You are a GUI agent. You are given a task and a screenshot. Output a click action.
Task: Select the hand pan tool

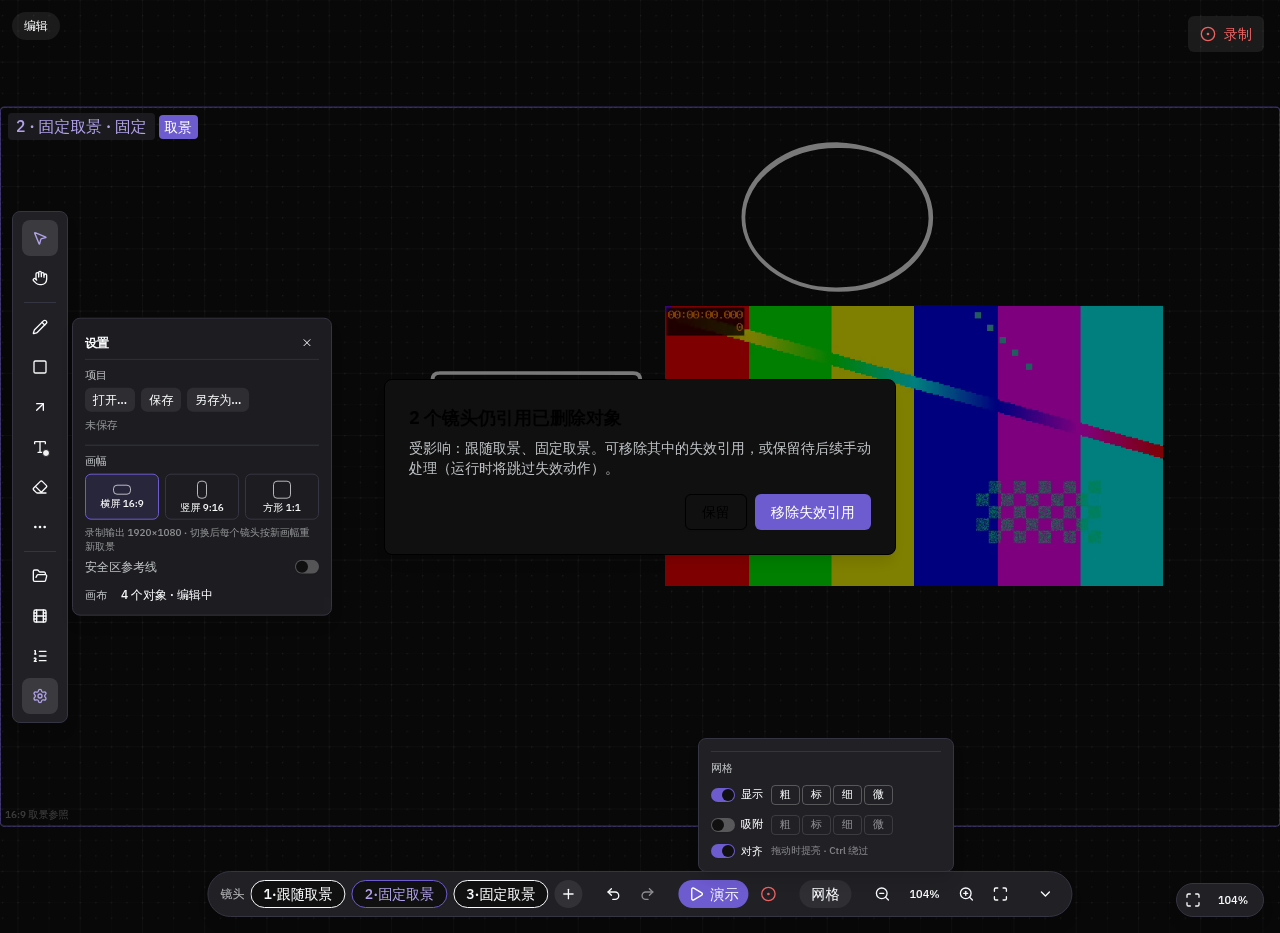(x=40, y=278)
